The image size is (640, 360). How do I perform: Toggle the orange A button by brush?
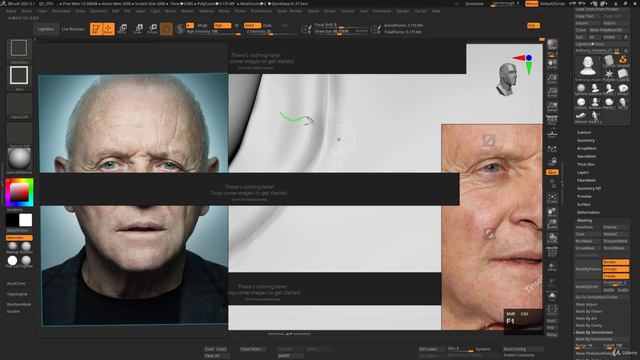189,25
